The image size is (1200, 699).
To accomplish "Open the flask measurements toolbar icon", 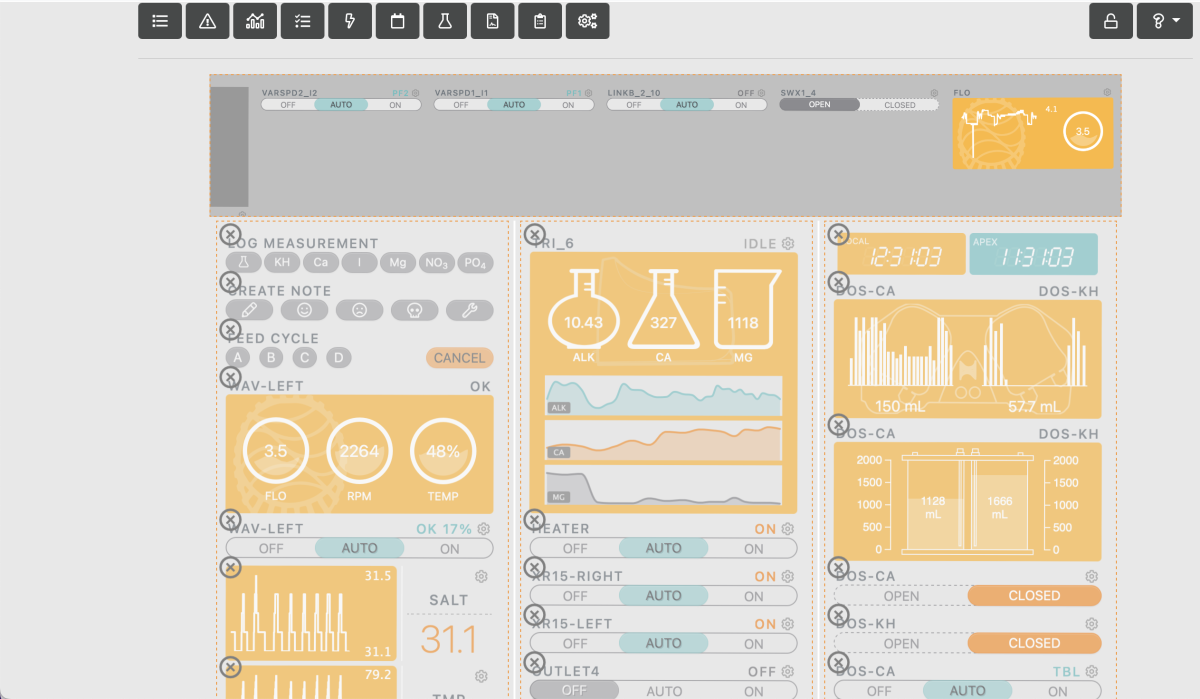I will pyautogui.click(x=445, y=21).
